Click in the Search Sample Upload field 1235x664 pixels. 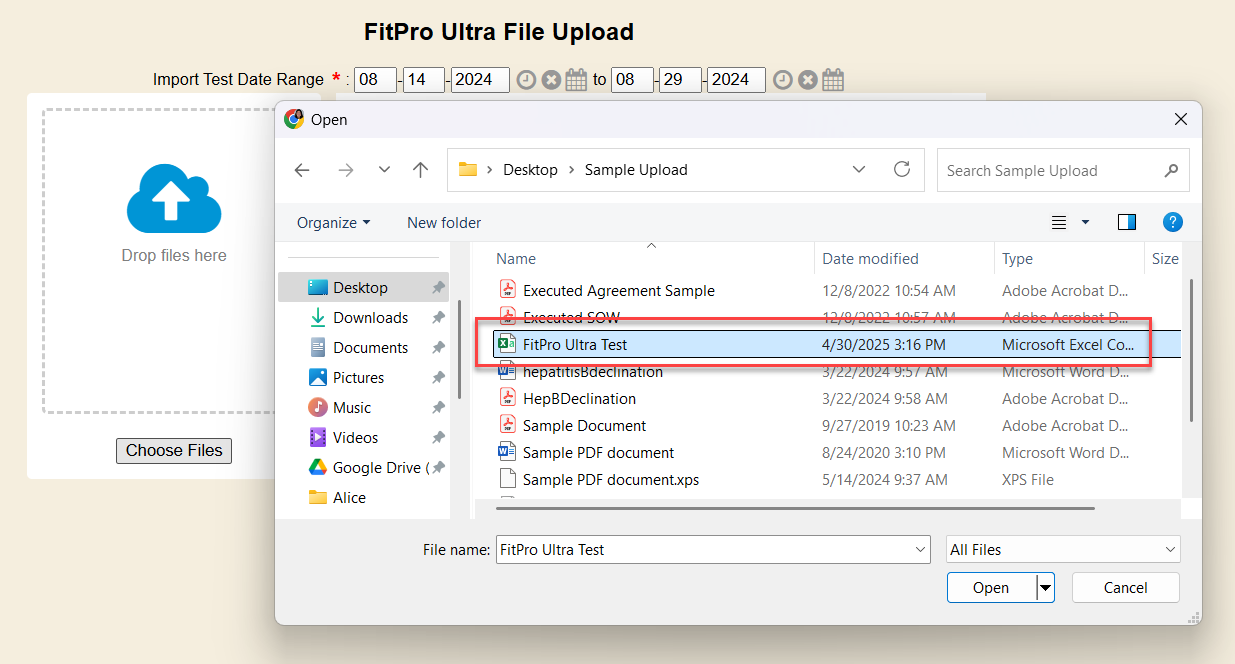click(x=1050, y=170)
